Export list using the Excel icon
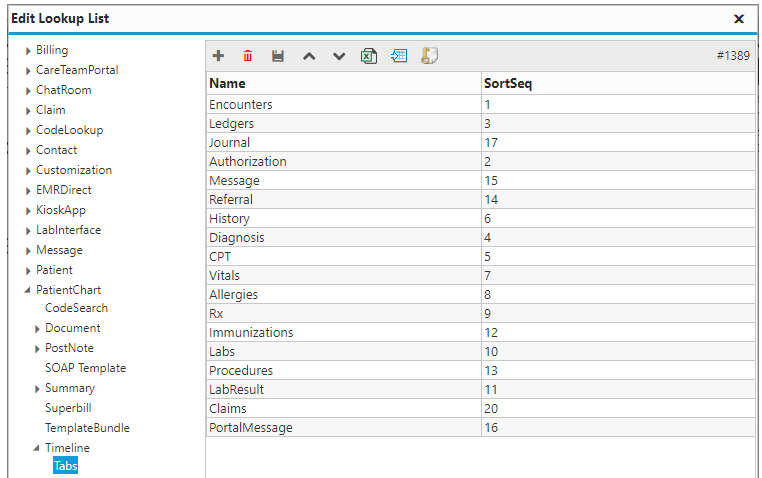Image resolution: width=762 pixels, height=478 pixels. [x=369, y=56]
